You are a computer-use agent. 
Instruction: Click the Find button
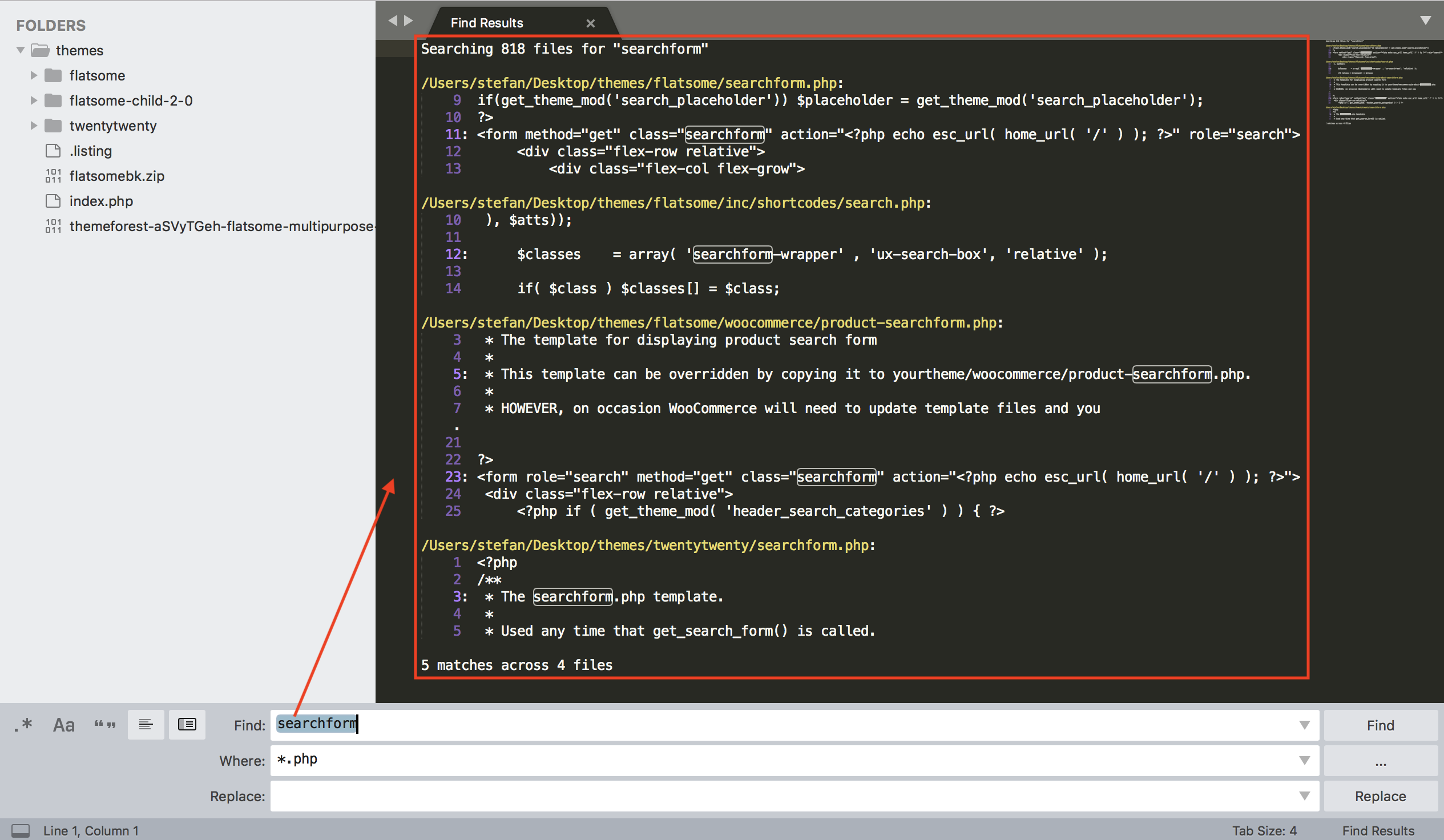[x=1380, y=725]
